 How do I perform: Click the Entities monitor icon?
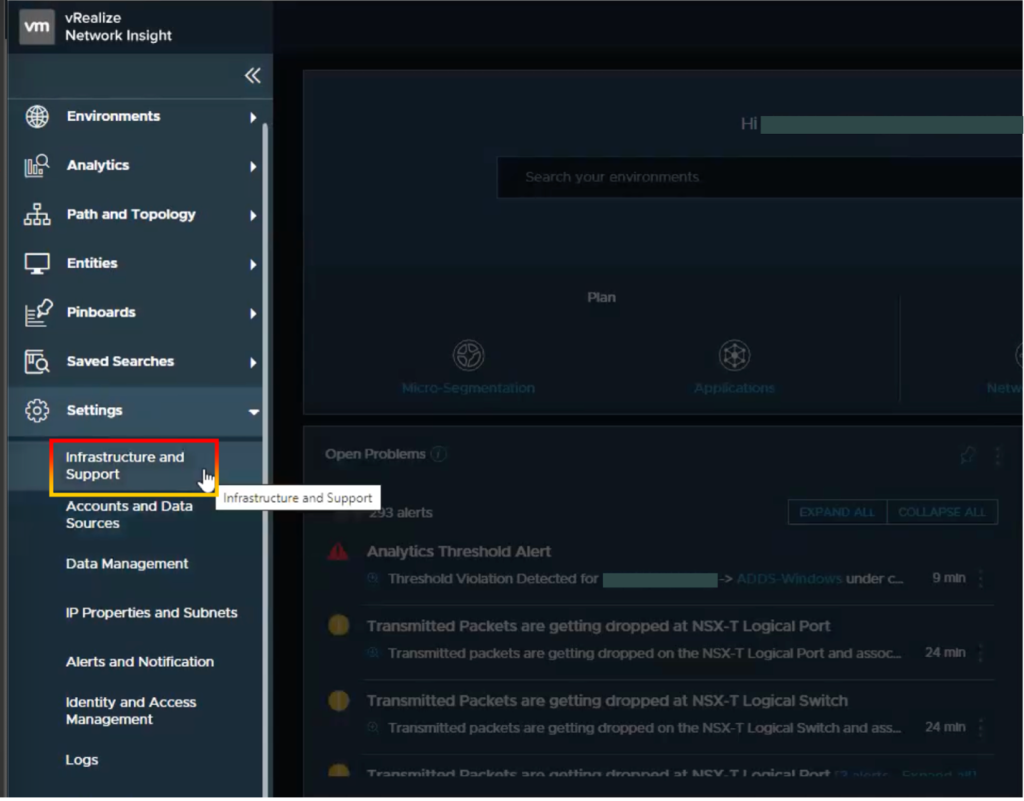(37, 264)
